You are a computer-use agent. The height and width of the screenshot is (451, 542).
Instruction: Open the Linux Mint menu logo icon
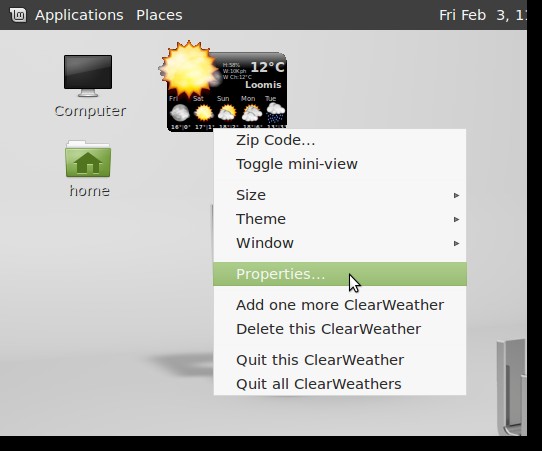point(18,15)
